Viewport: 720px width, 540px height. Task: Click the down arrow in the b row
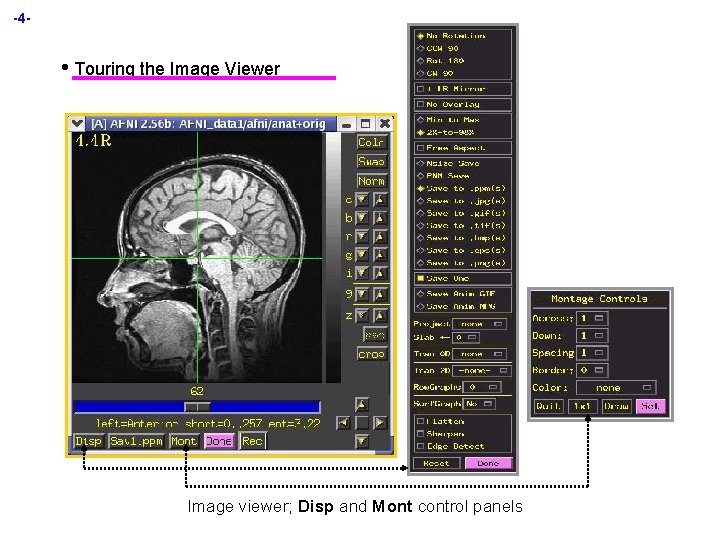click(x=362, y=218)
